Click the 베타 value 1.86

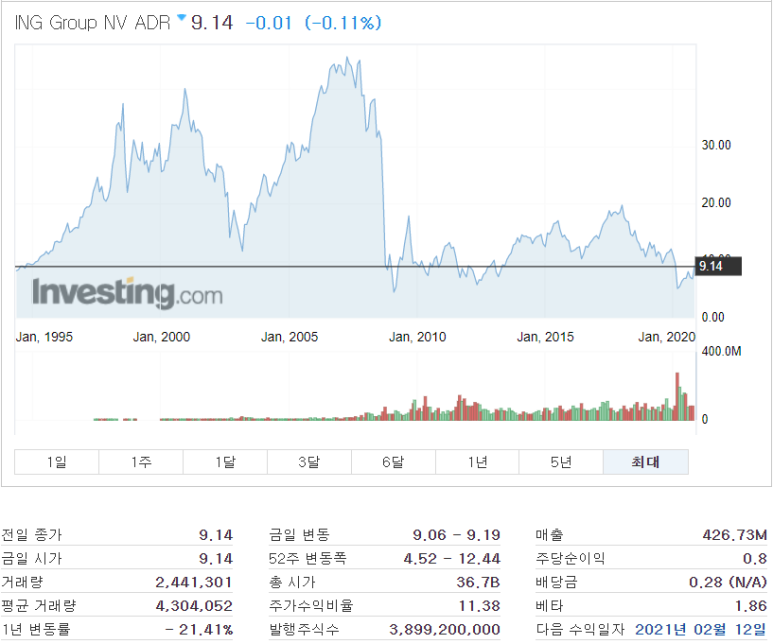click(x=751, y=606)
